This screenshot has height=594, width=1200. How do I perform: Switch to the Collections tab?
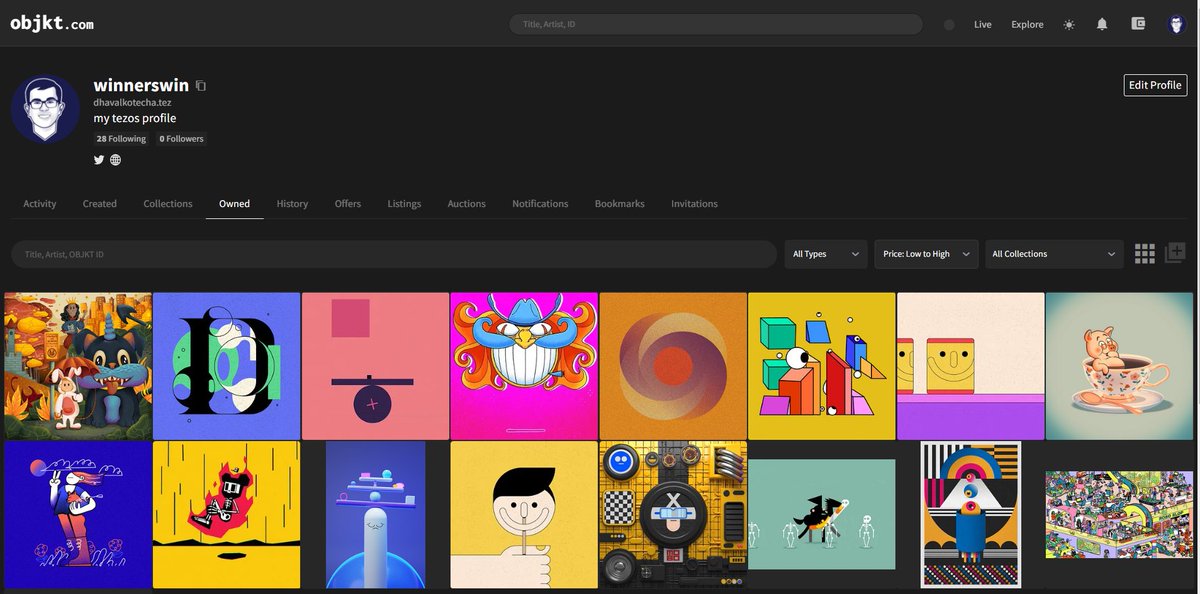pos(168,204)
